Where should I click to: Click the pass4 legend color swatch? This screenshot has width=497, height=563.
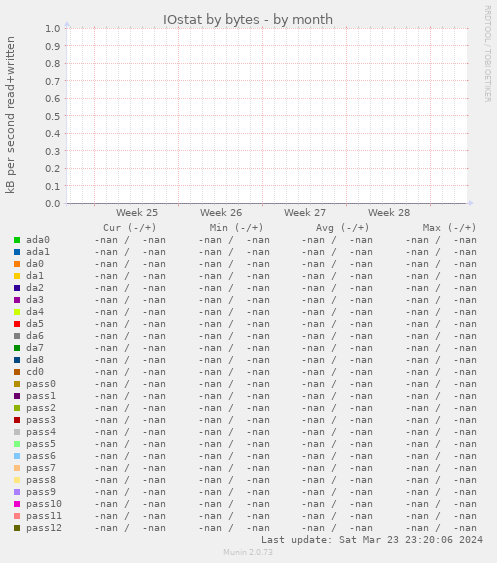point(17,432)
